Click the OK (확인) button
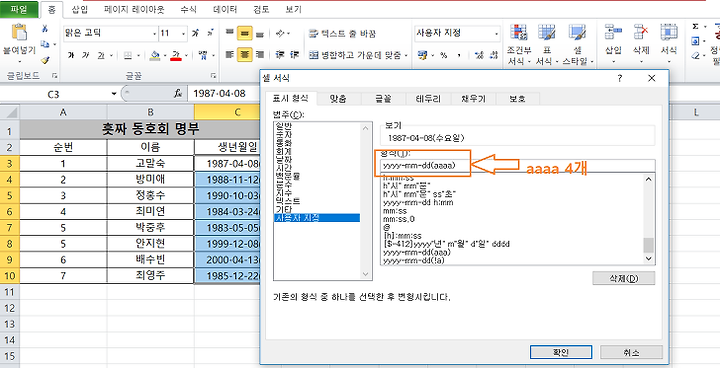 coord(561,352)
